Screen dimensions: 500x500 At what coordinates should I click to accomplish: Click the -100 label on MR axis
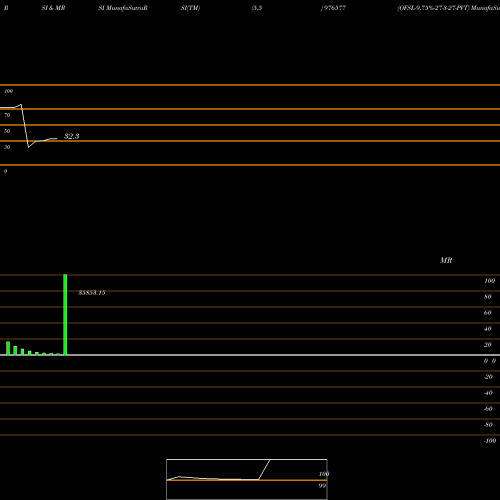tap(490, 441)
